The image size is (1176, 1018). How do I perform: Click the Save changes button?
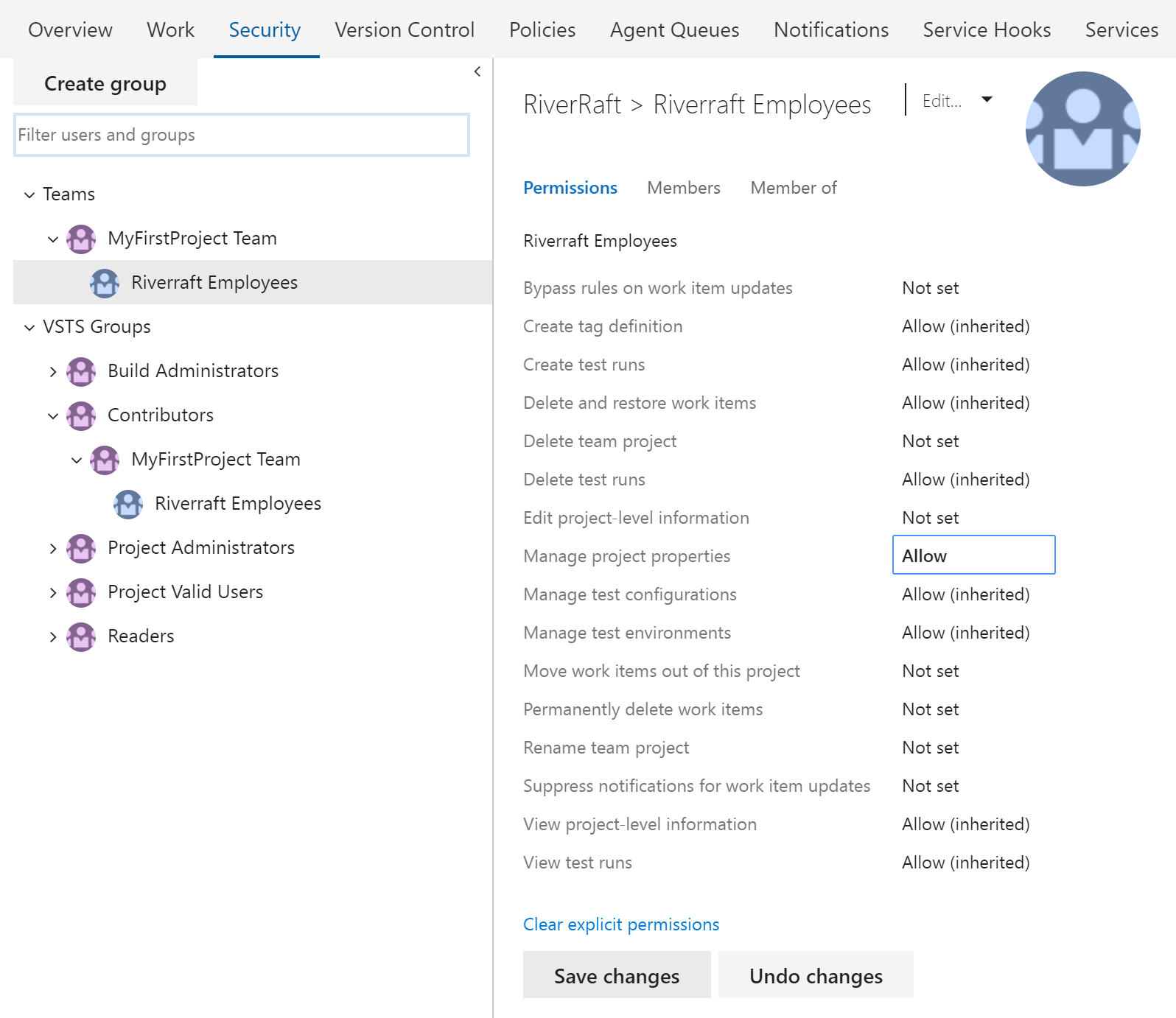click(617, 975)
